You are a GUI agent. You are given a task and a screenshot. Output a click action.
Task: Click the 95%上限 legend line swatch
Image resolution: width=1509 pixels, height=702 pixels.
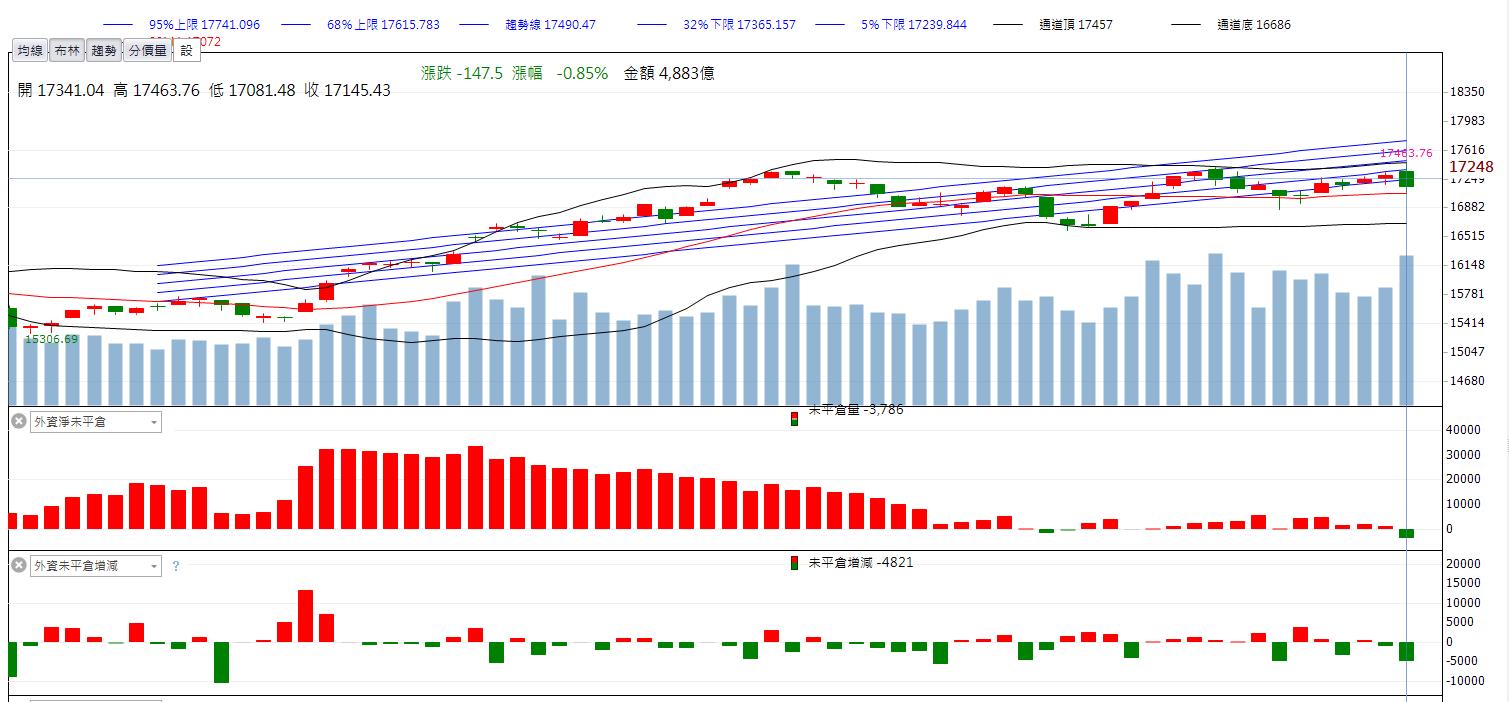point(118,24)
